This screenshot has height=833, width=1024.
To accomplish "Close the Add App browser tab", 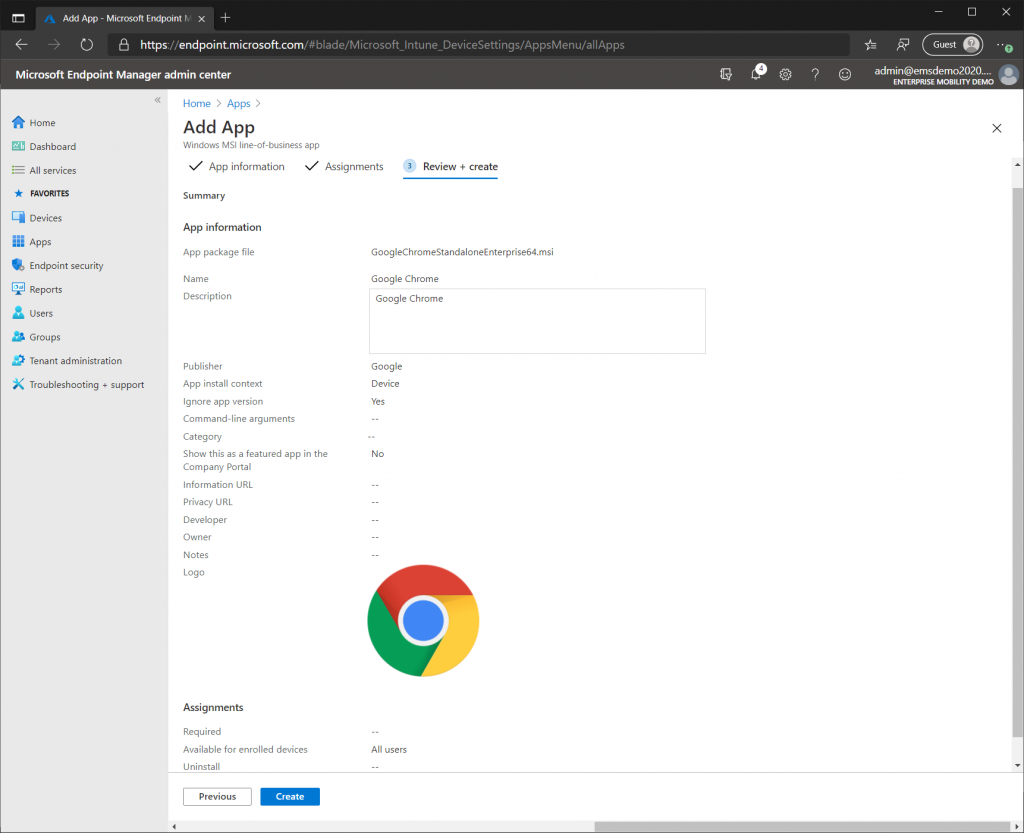I will pos(202,18).
